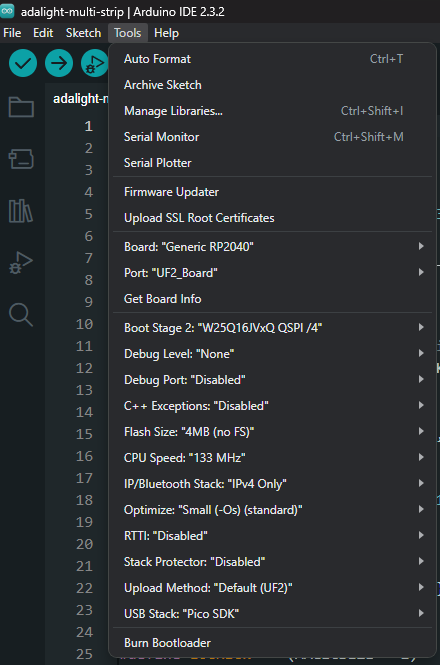The height and width of the screenshot is (665, 440).
Task: Click Get Board Info
Action: tap(272, 299)
